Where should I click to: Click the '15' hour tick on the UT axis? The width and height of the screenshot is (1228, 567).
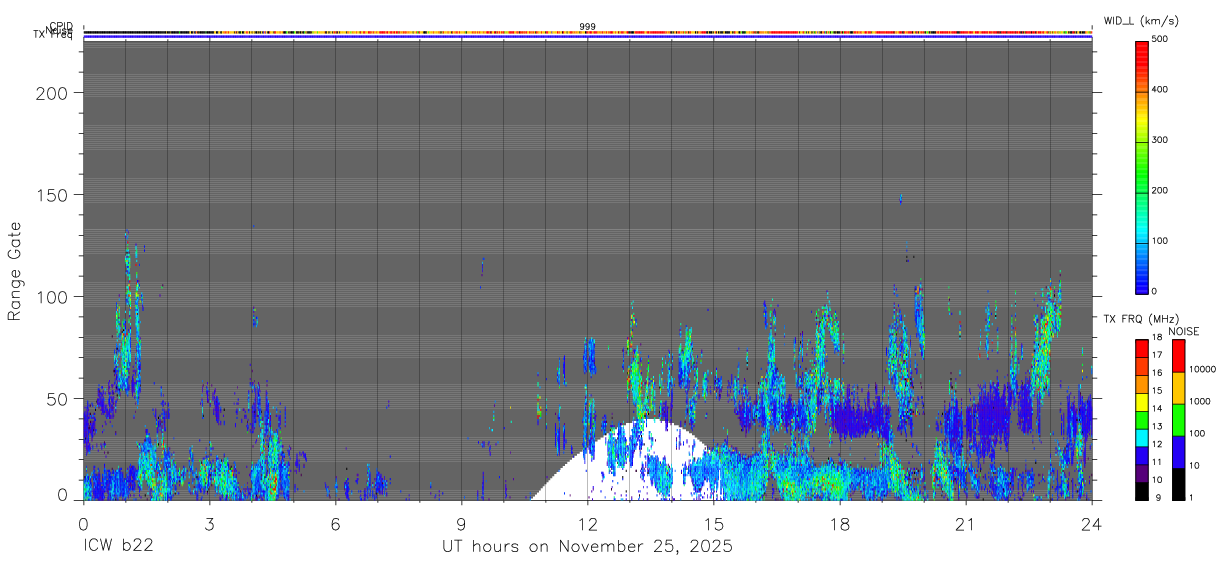tap(714, 524)
